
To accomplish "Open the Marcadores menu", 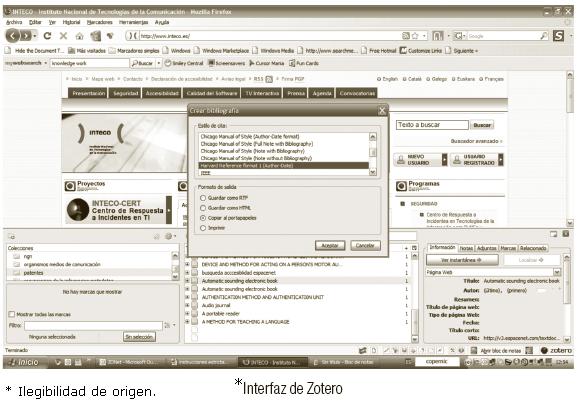I will point(100,22).
